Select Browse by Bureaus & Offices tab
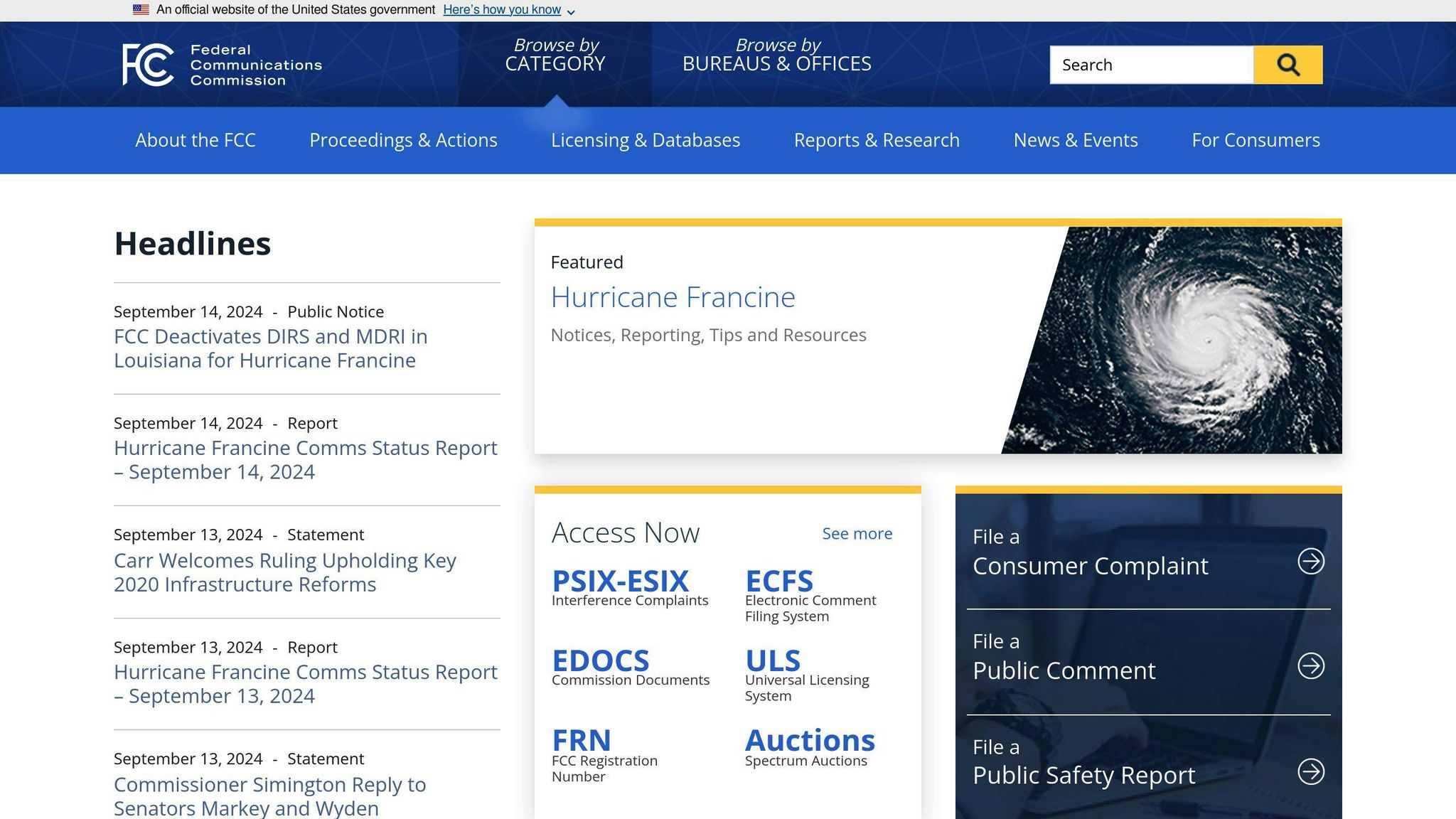Screen dimensions: 1456x819 (x=777, y=55)
